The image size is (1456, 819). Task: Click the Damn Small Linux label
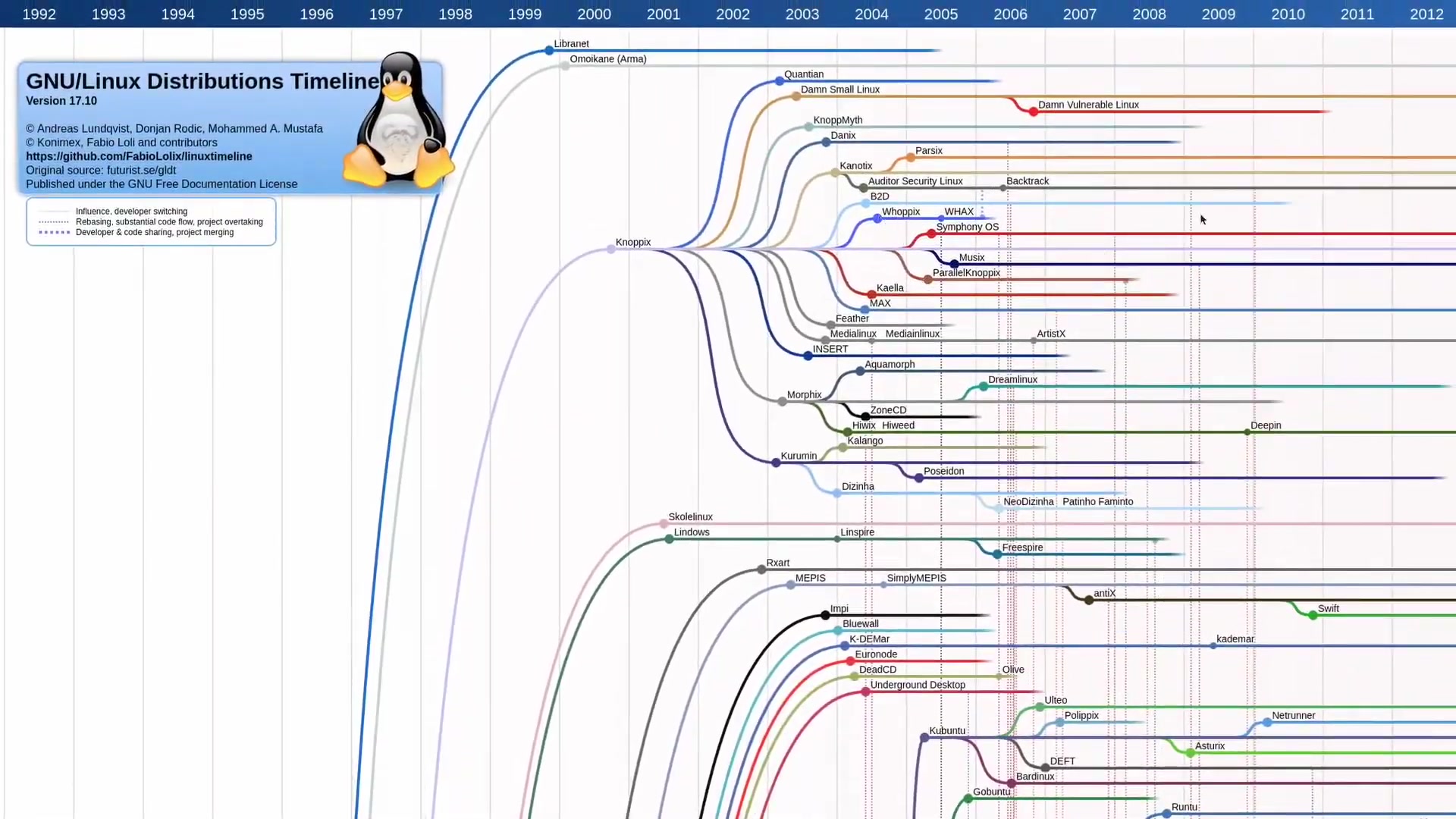[x=840, y=89]
